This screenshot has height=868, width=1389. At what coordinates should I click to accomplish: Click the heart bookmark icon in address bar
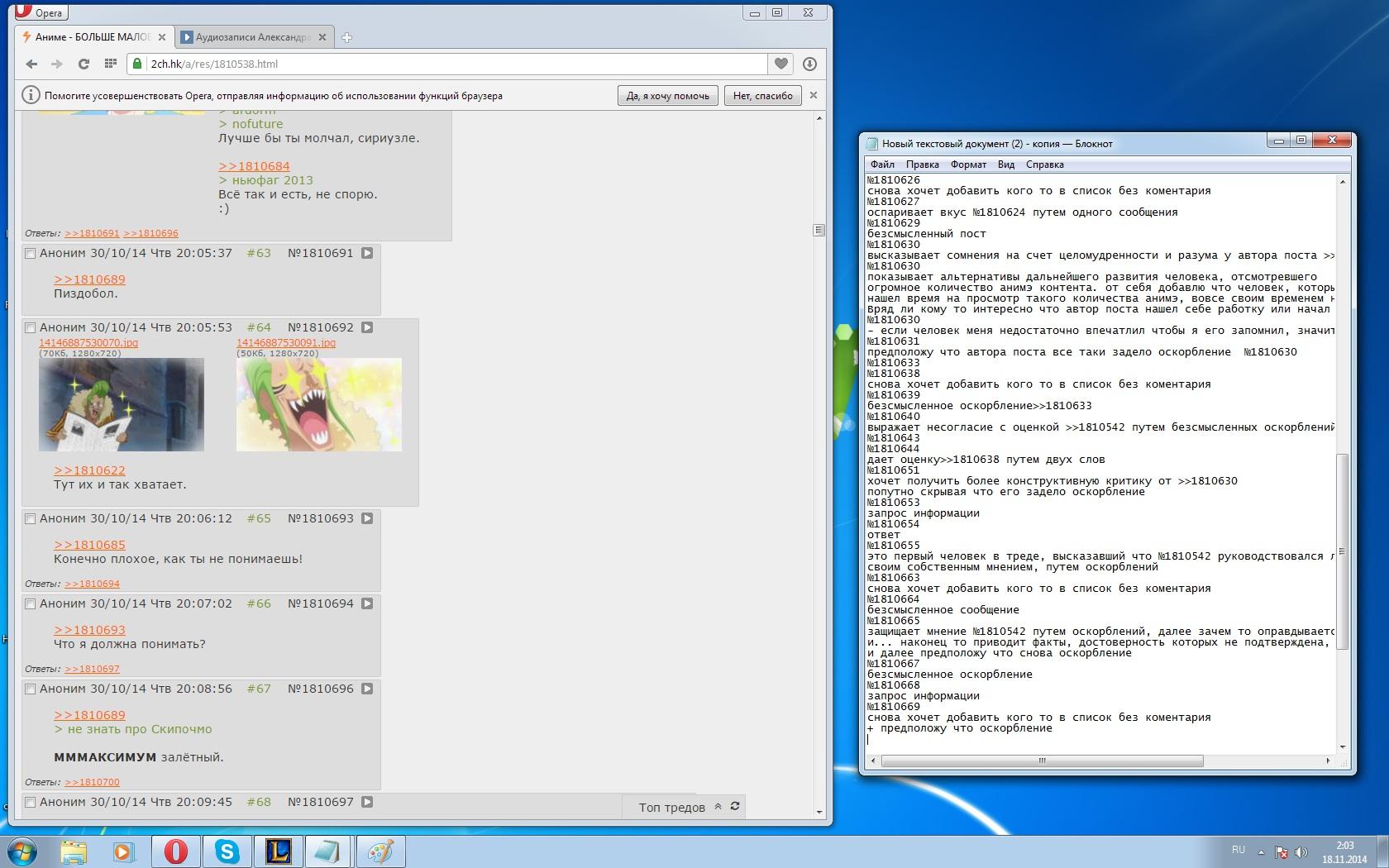pyautogui.click(x=781, y=64)
